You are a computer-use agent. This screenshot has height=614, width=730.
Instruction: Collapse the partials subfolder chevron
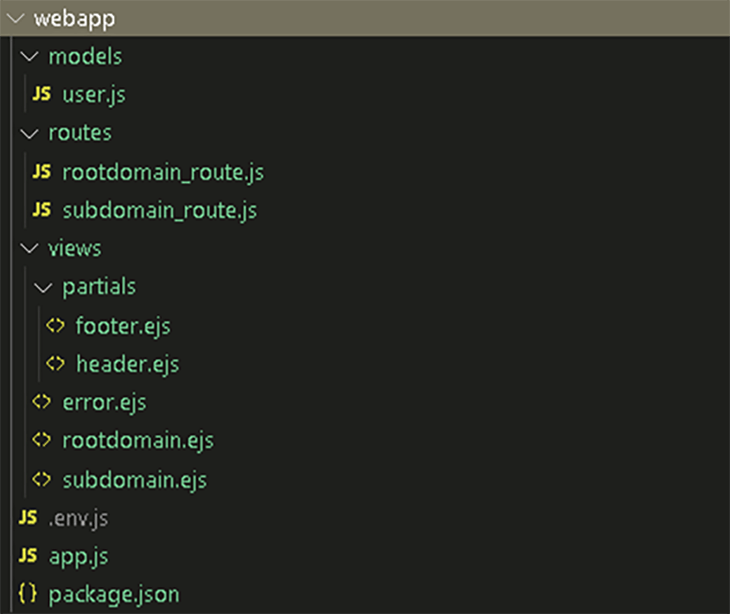(x=43, y=287)
